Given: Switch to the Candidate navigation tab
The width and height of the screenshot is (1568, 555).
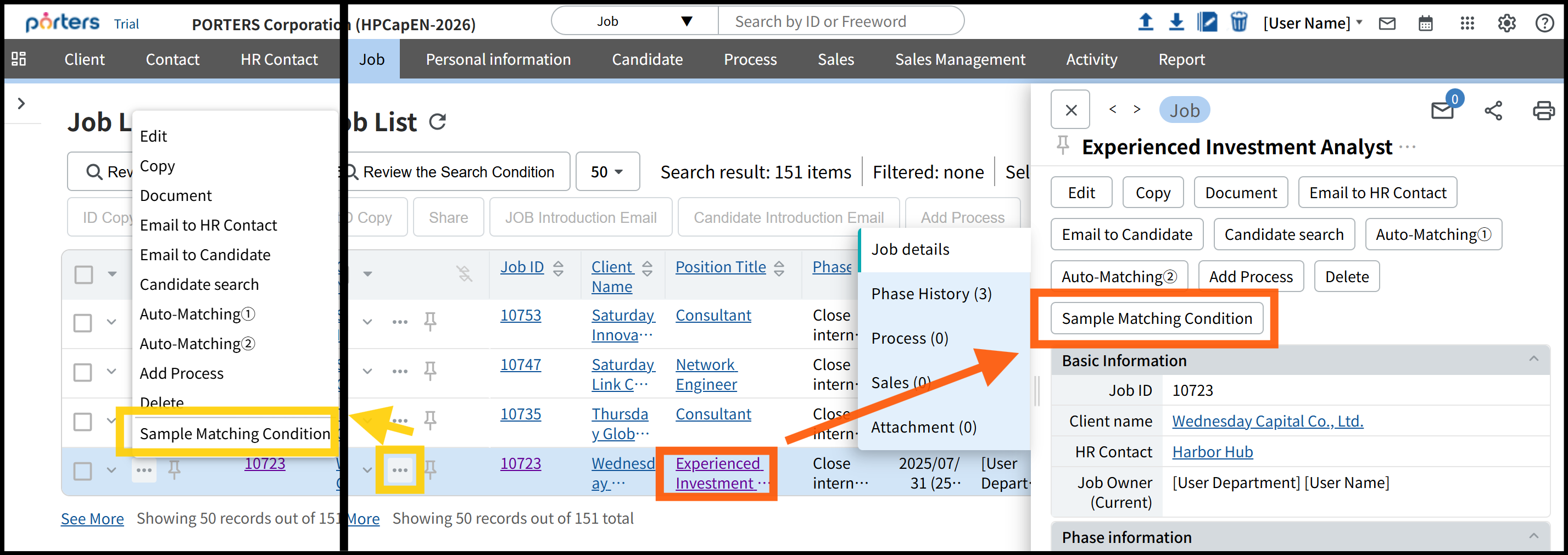Looking at the screenshot, I should 647,59.
